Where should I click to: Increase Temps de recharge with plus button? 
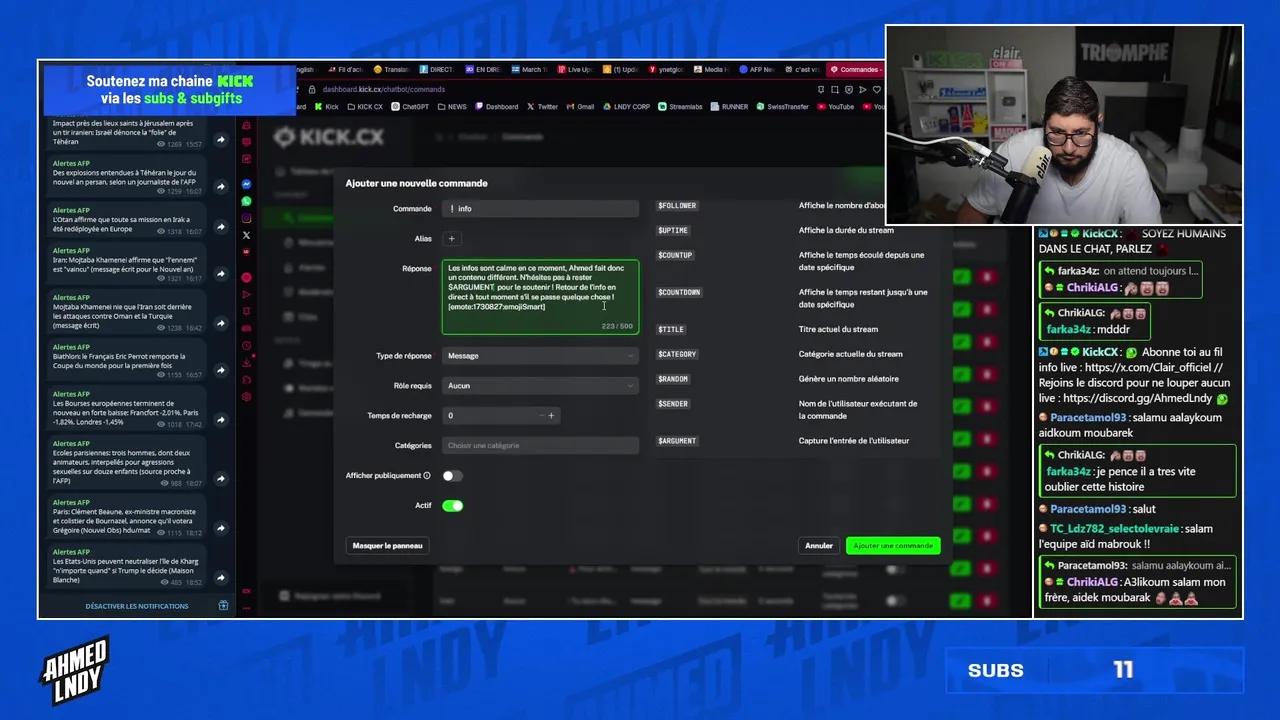click(551, 416)
